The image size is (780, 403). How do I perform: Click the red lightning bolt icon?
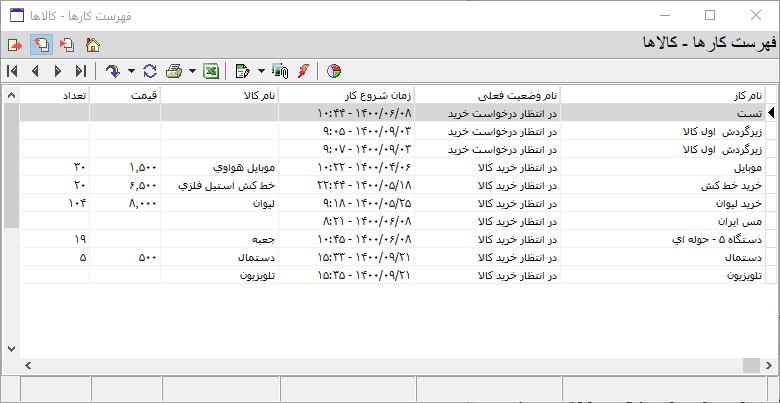tap(303, 71)
